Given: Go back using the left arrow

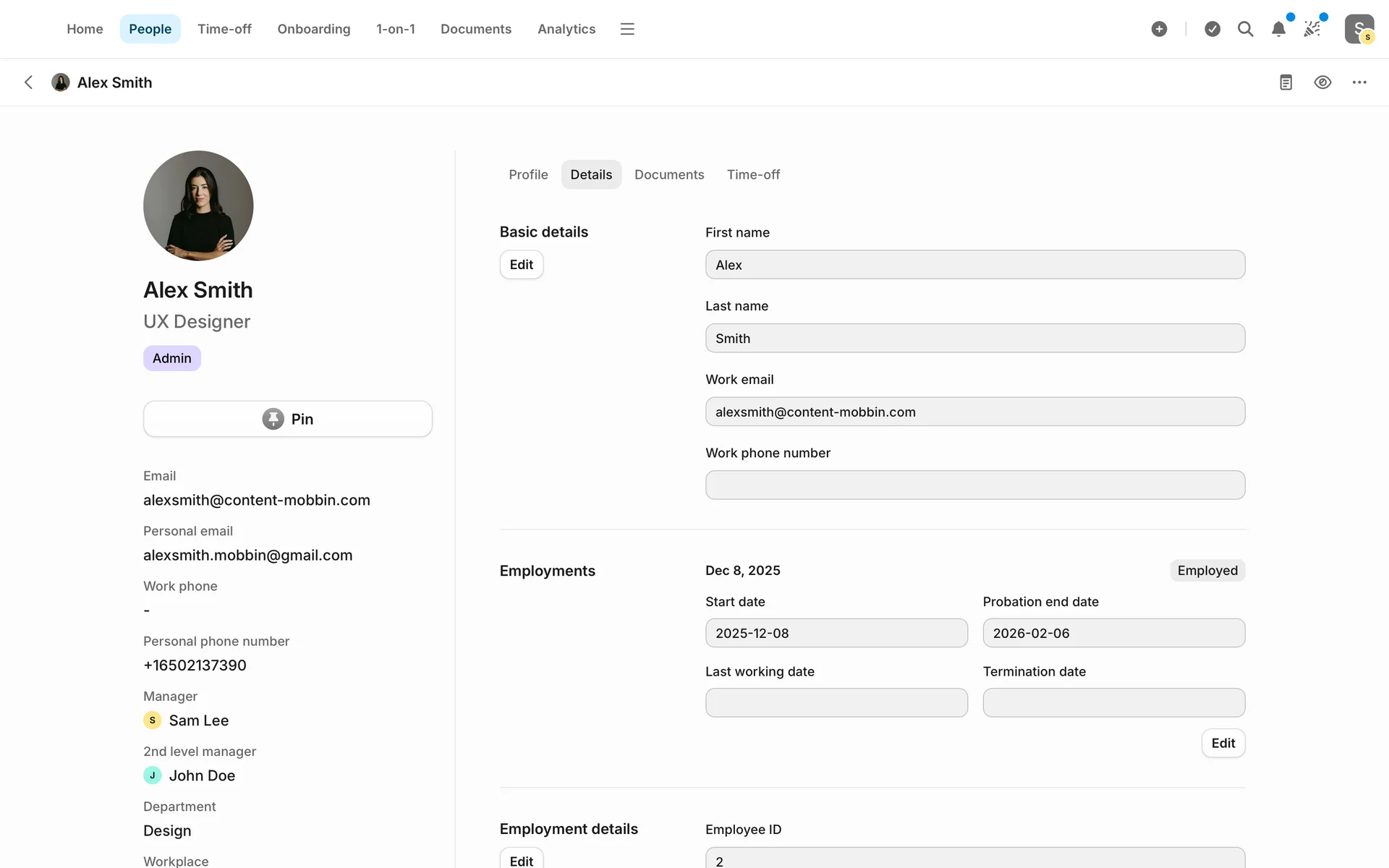Looking at the screenshot, I should point(29,82).
